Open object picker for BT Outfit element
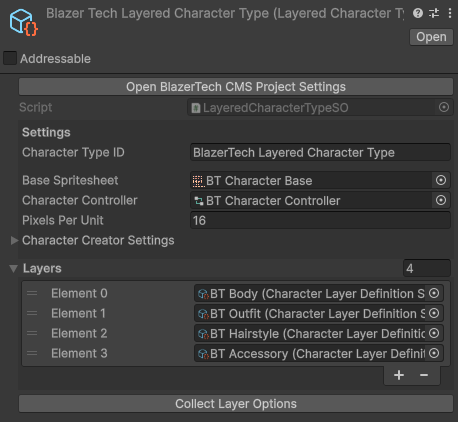Image resolution: width=458 pixels, height=422 pixels. click(x=434, y=313)
